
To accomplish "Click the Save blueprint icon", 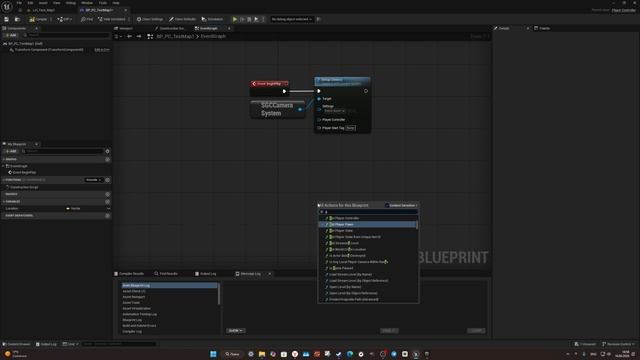I will 7,19.
